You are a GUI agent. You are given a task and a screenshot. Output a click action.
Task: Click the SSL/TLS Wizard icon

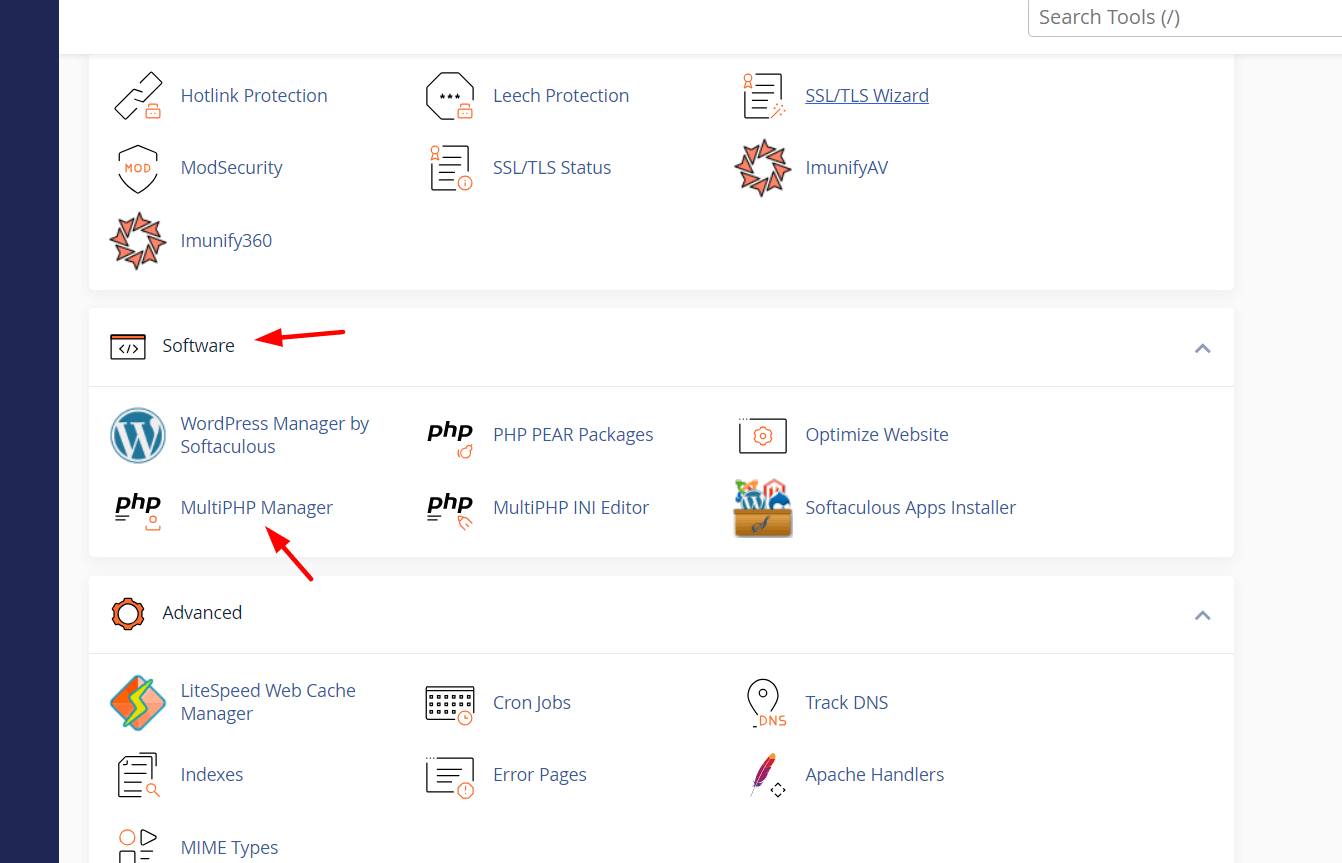pyautogui.click(x=763, y=96)
